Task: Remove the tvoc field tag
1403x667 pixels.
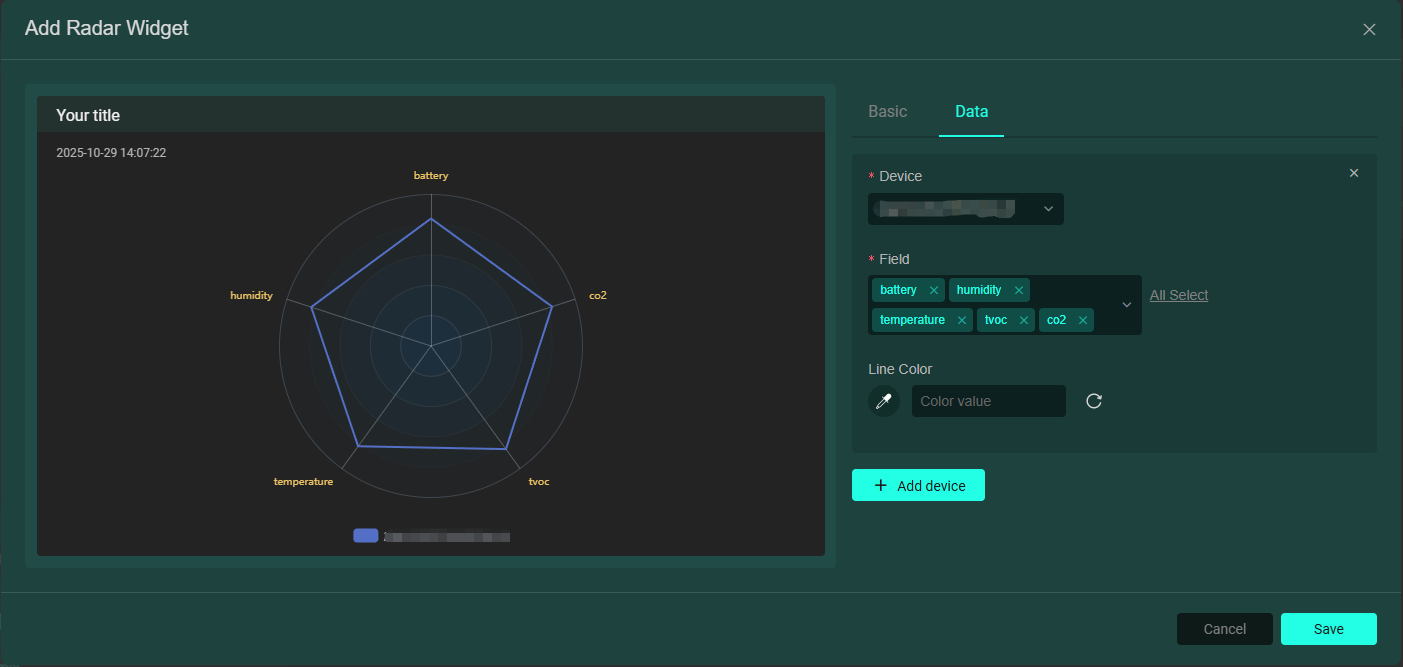Action: point(1024,320)
